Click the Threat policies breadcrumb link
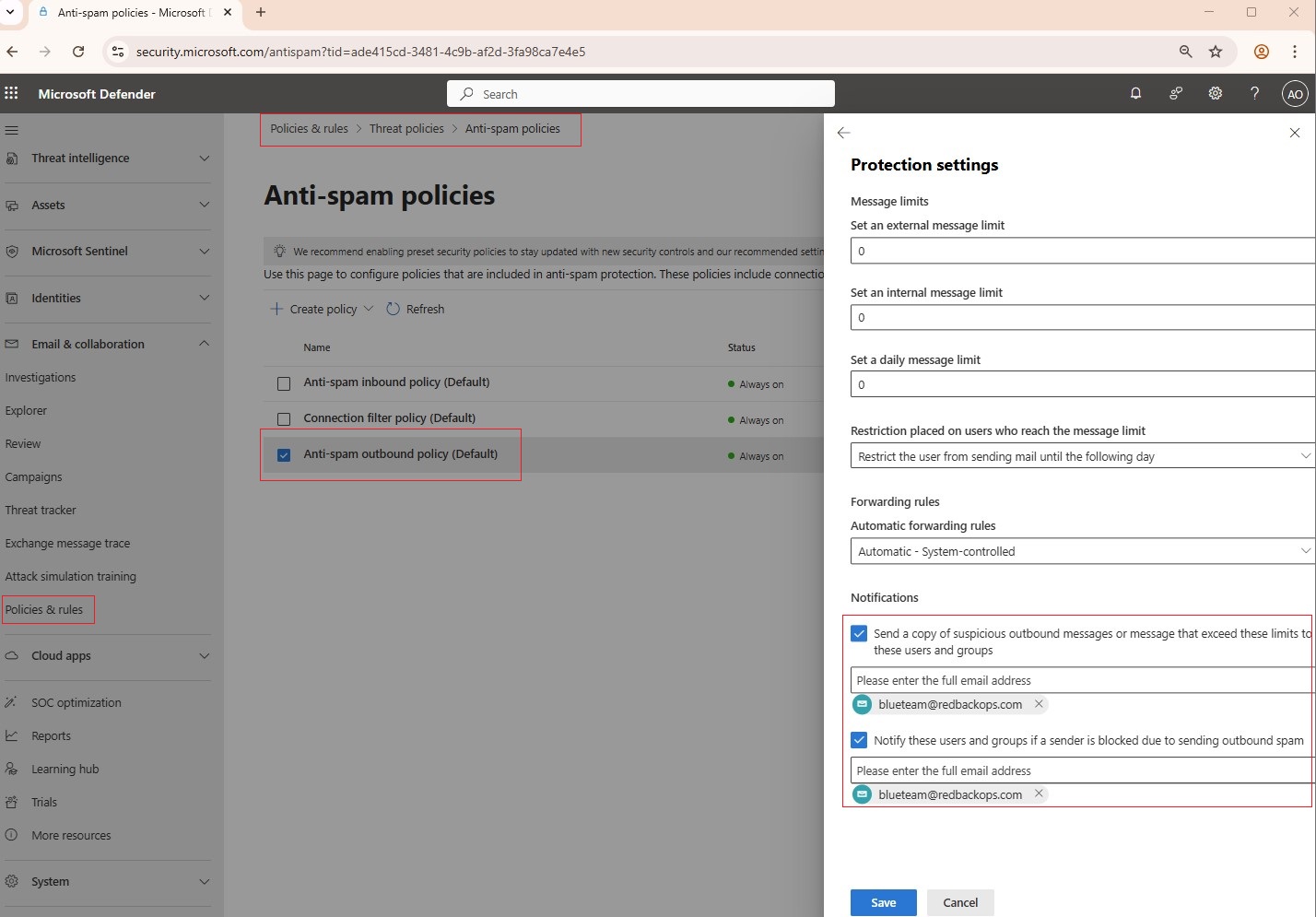 point(406,128)
